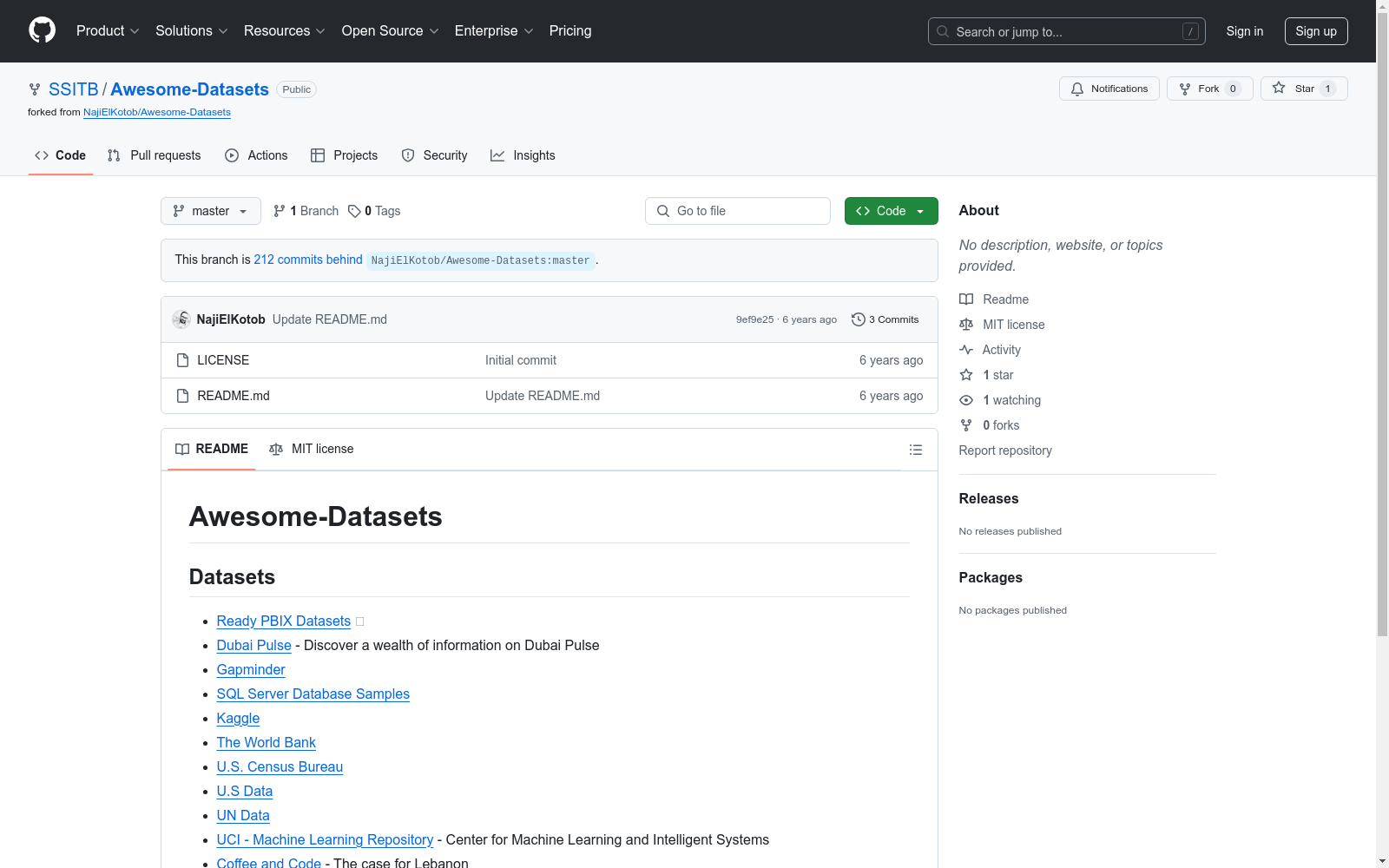Open the README.md file
This screenshot has width=1389, height=868.
[234, 396]
